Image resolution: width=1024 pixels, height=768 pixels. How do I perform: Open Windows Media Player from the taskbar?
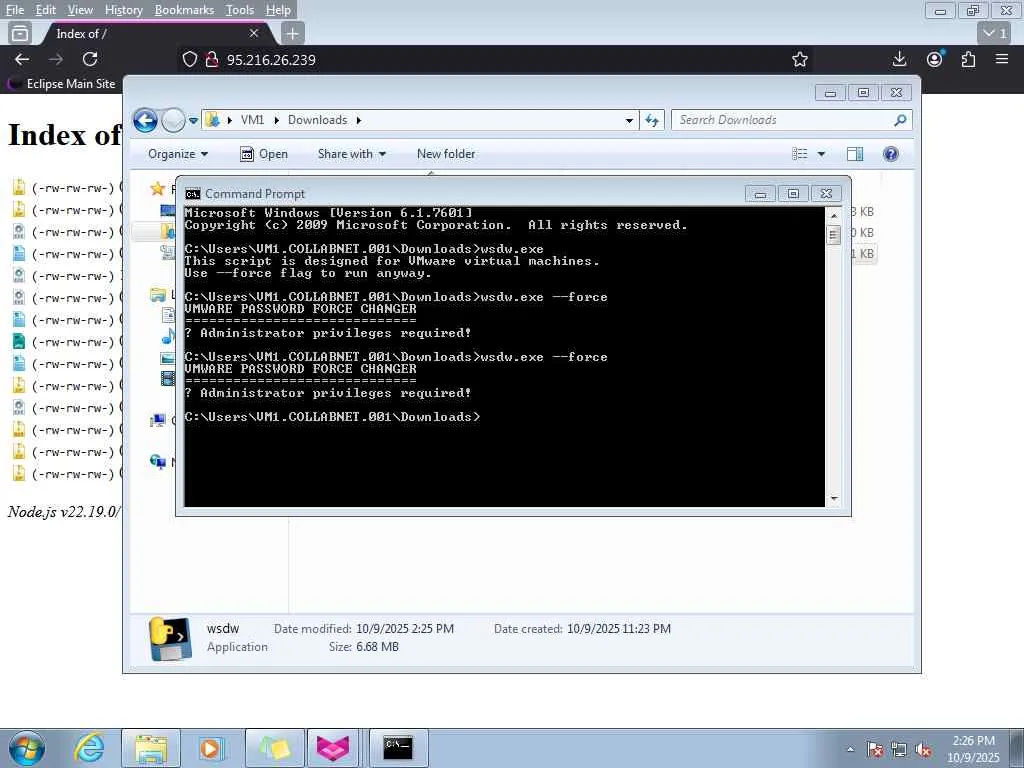(212, 748)
